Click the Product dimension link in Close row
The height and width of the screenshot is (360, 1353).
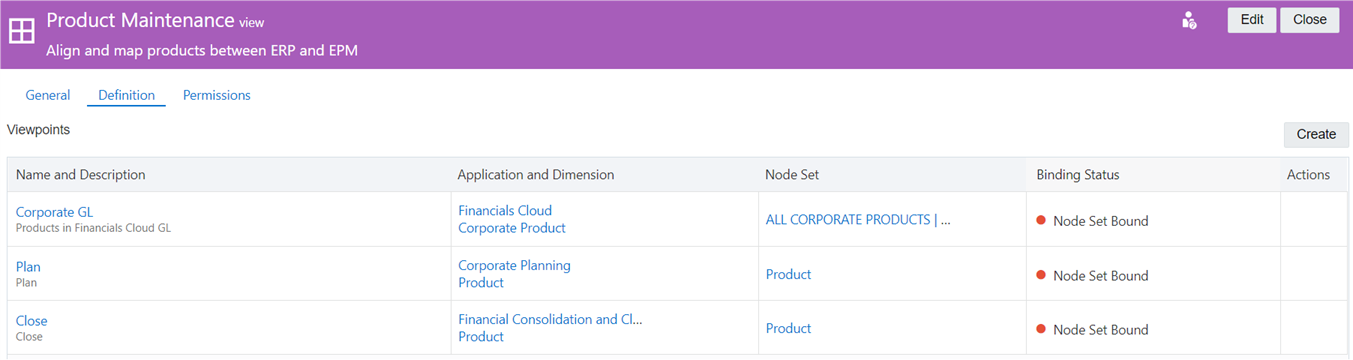point(481,337)
